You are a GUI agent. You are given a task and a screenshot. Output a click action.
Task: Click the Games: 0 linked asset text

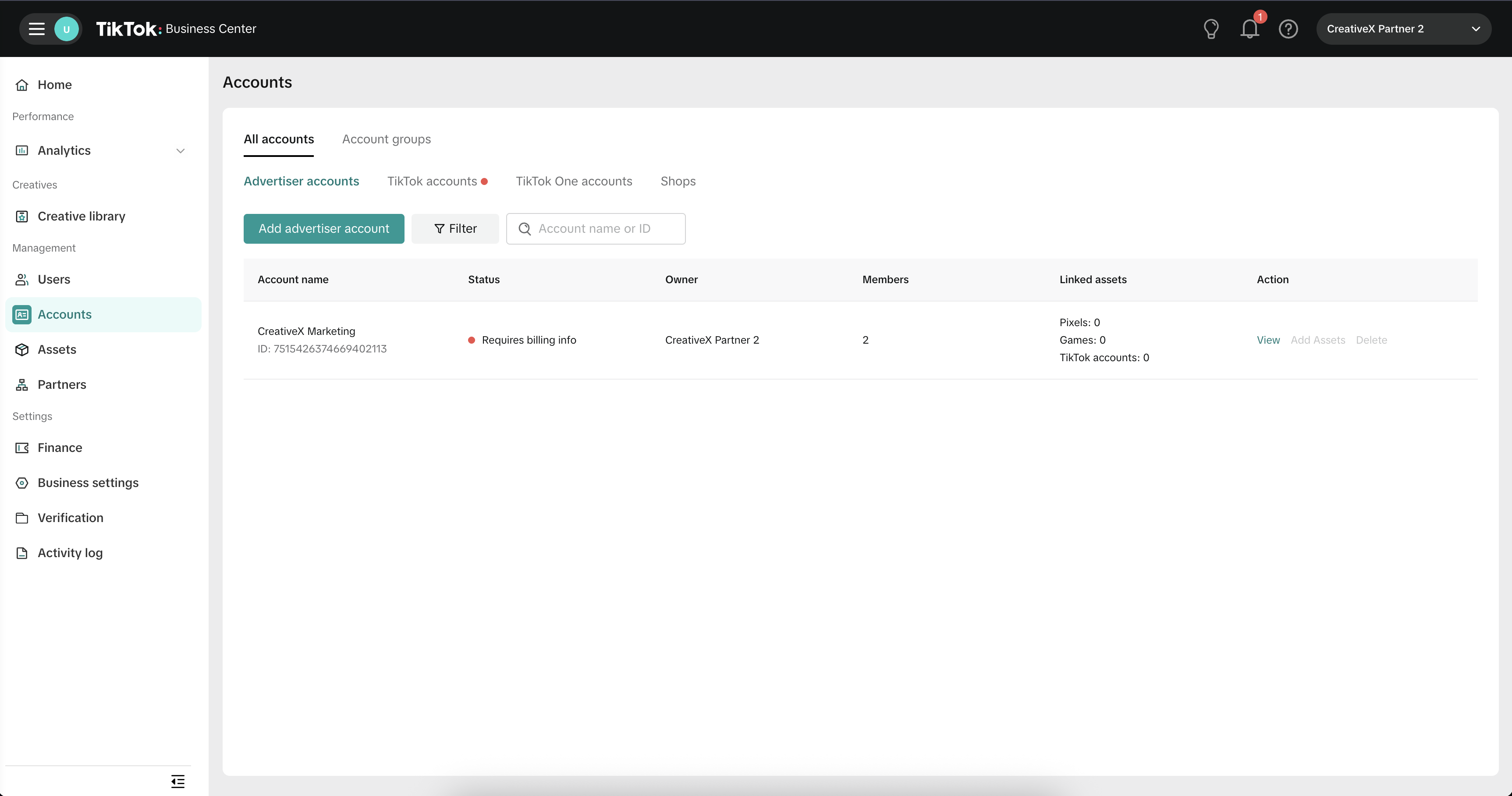tap(1083, 341)
